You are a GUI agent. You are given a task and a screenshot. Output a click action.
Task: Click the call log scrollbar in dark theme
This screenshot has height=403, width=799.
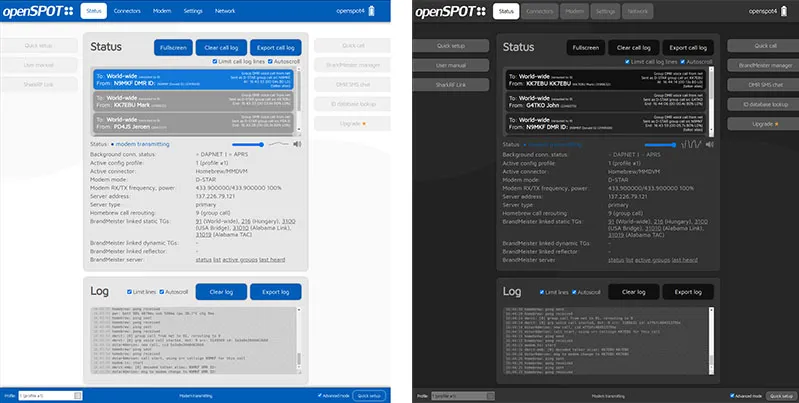pyautogui.click(x=711, y=101)
